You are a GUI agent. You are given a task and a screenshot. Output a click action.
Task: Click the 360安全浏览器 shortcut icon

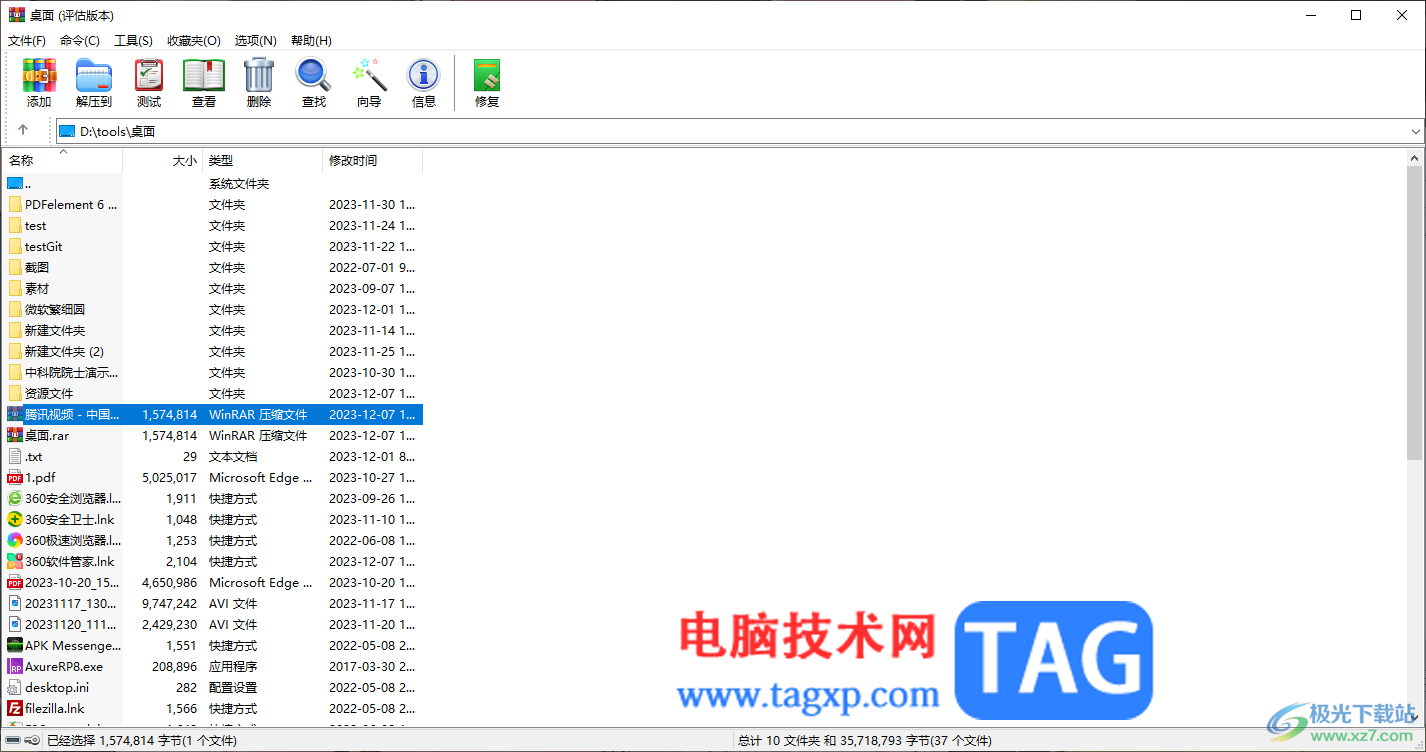point(15,498)
